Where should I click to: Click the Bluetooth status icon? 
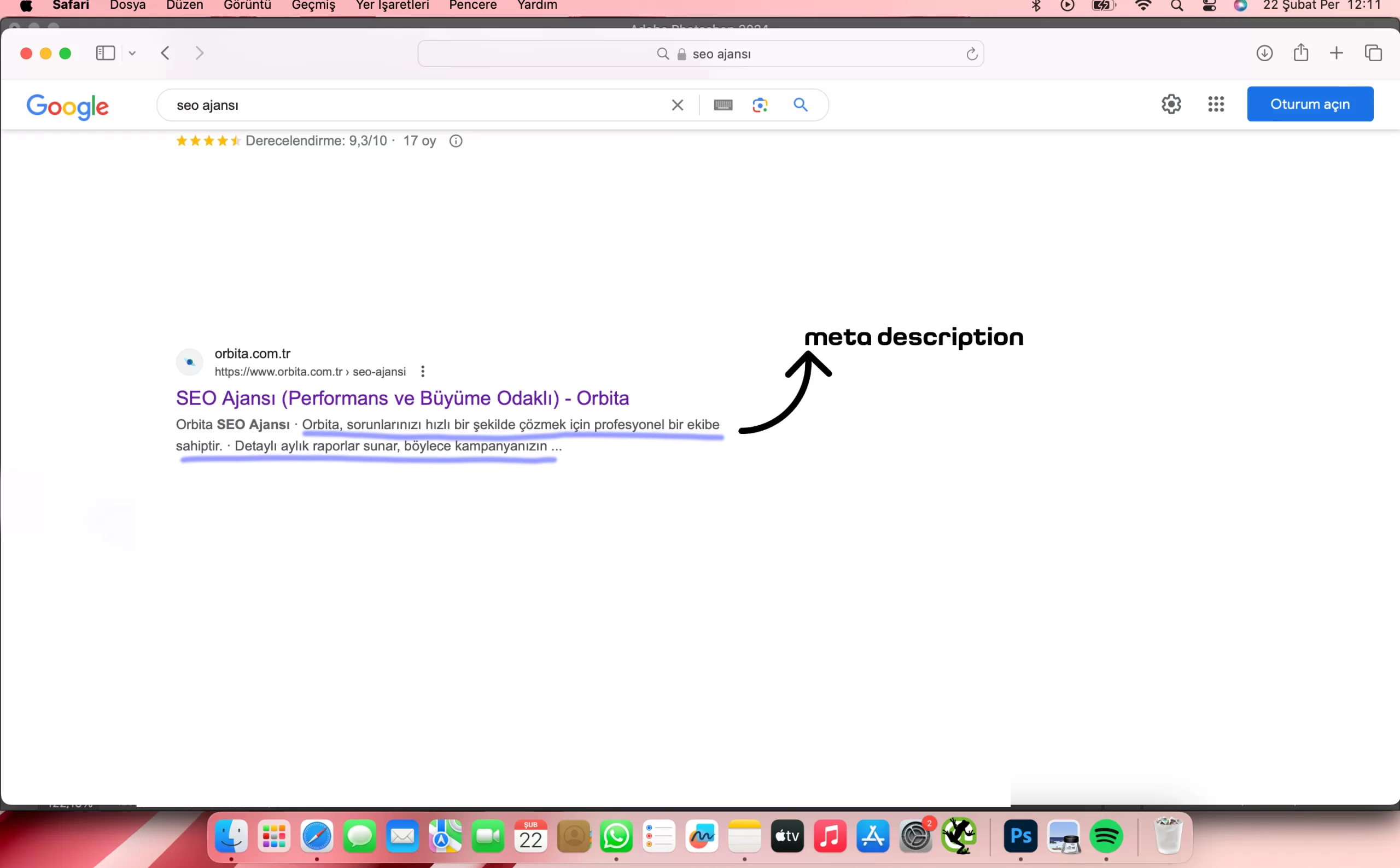click(1036, 6)
